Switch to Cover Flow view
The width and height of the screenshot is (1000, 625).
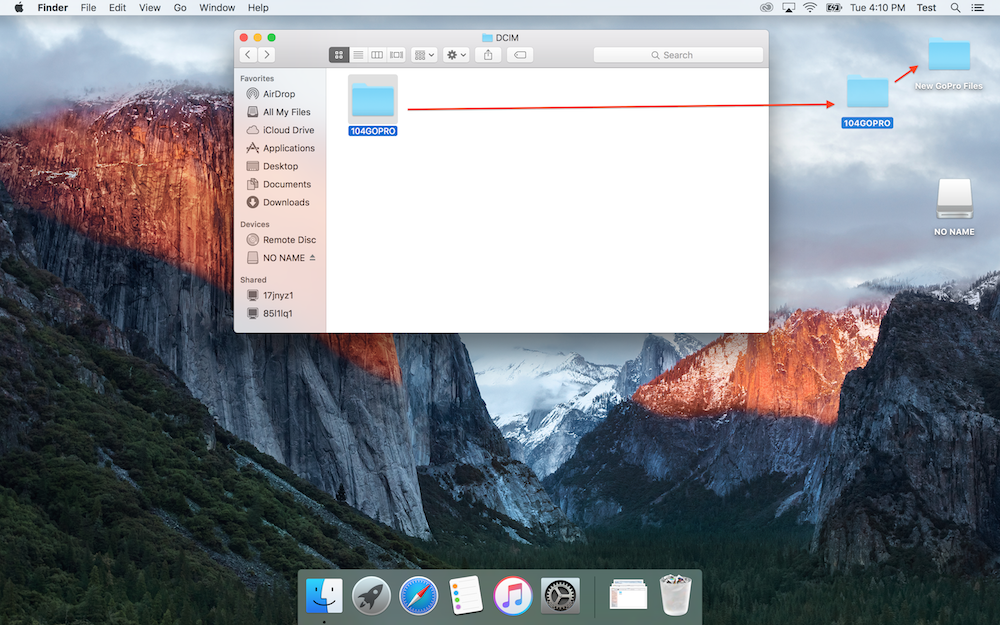point(395,54)
